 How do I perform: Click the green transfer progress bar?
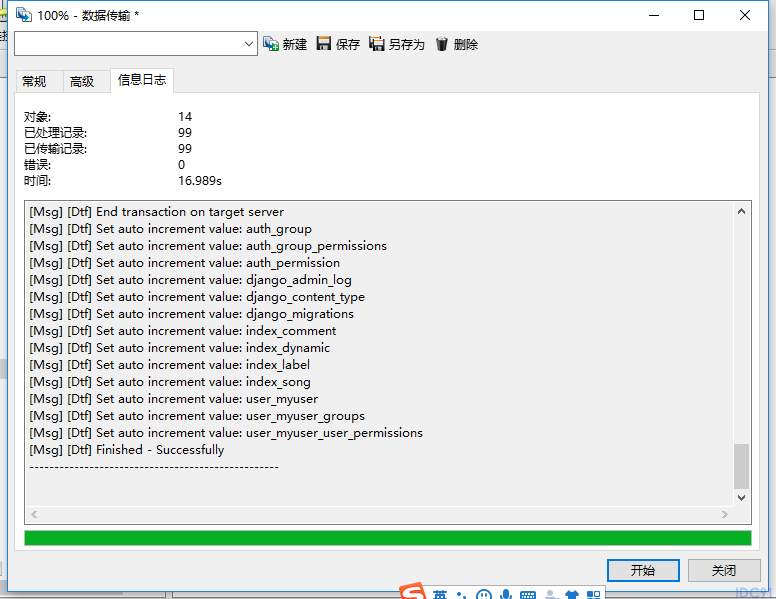tap(388, 538)
